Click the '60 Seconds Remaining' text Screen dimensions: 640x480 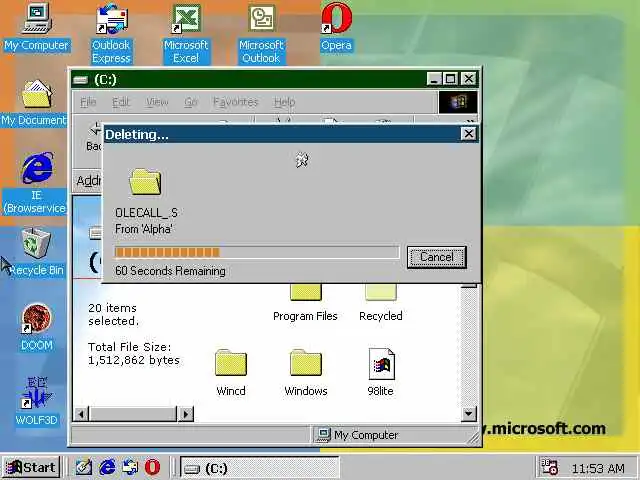(x=170, y=271)
